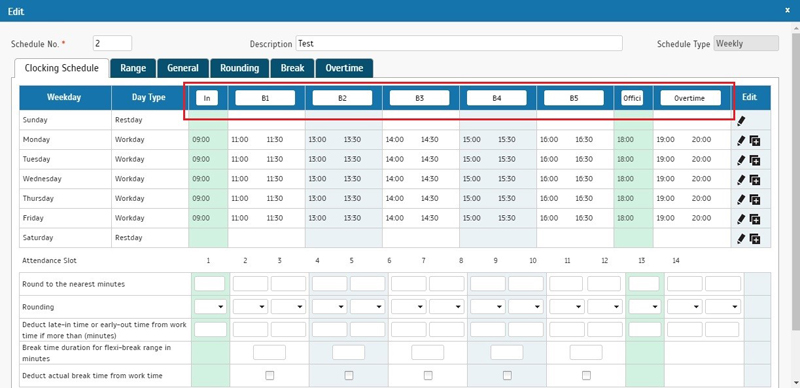Click the duplicate icon for Friday
This screenshot has width=800, height=388.
click(755, 220)
